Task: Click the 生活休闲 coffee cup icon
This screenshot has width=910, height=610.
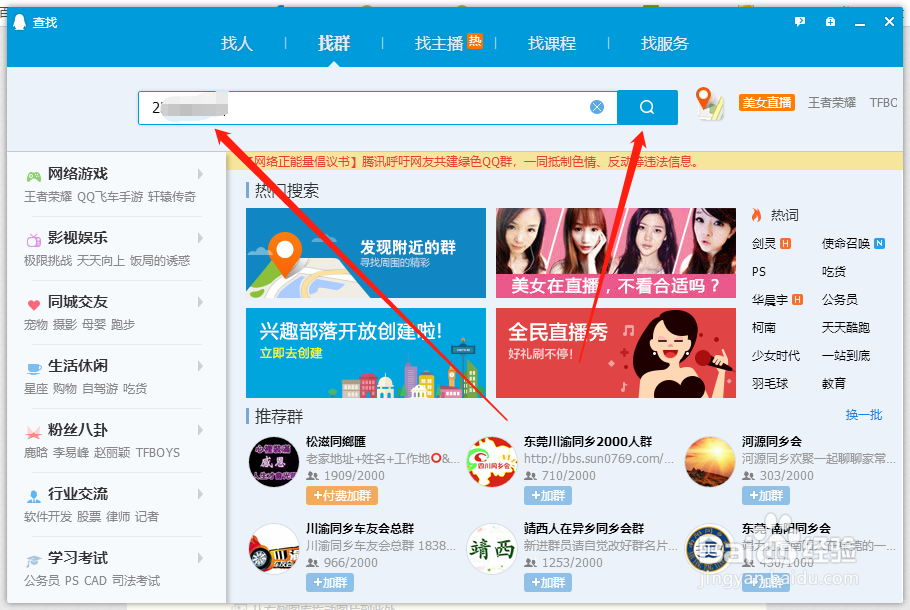Action: pos(34,367)
